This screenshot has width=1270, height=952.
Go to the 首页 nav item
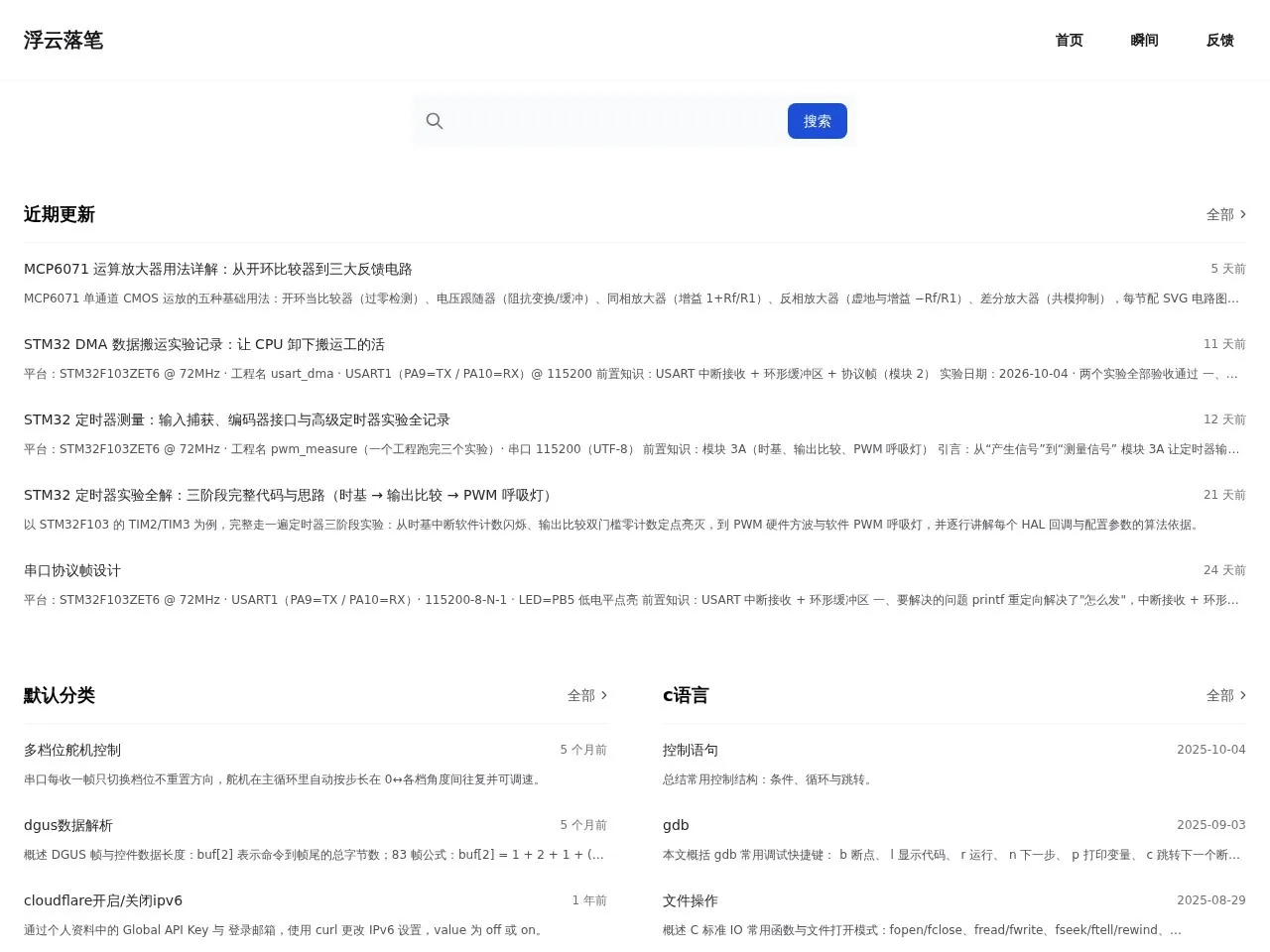[1069, 40]
